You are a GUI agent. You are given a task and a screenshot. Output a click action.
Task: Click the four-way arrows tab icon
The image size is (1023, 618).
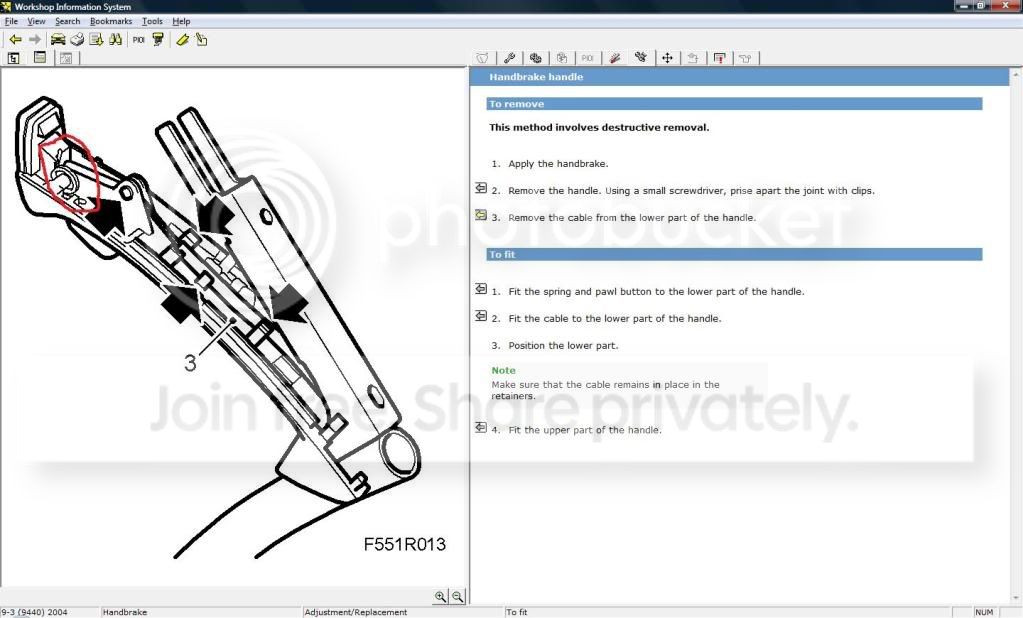(666, 58)
